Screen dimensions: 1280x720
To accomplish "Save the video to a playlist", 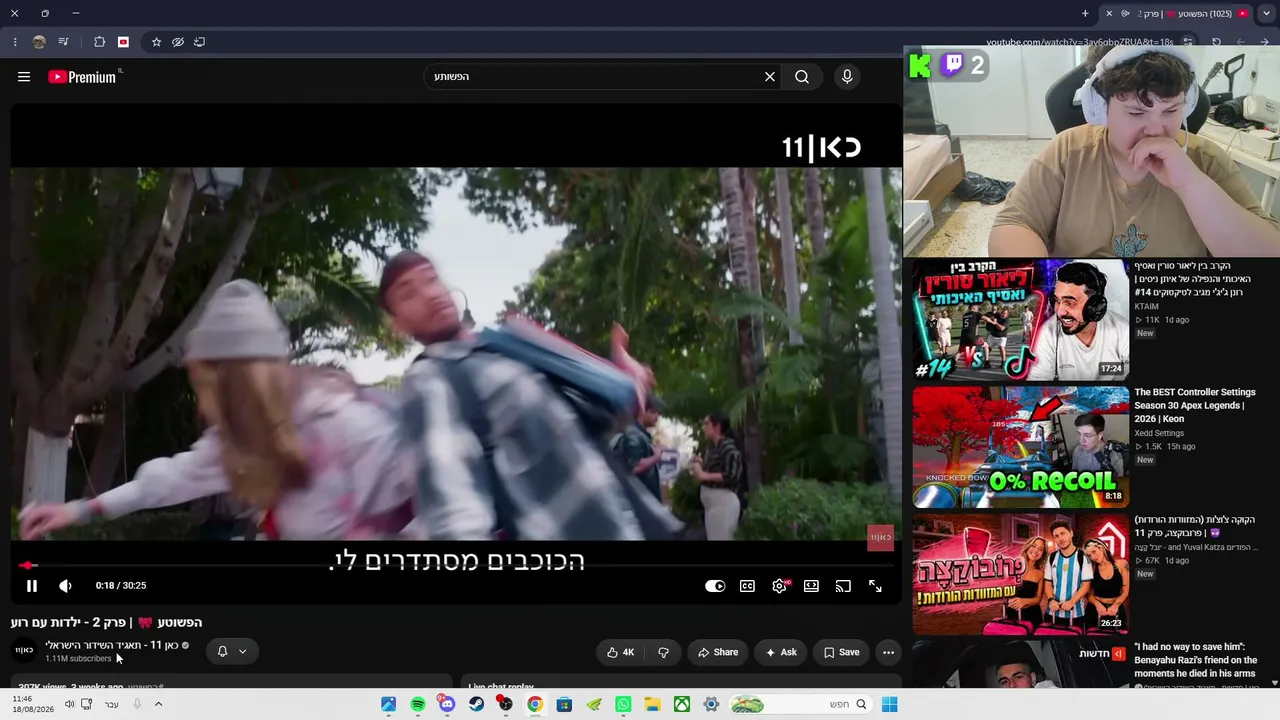I will 841,652.
